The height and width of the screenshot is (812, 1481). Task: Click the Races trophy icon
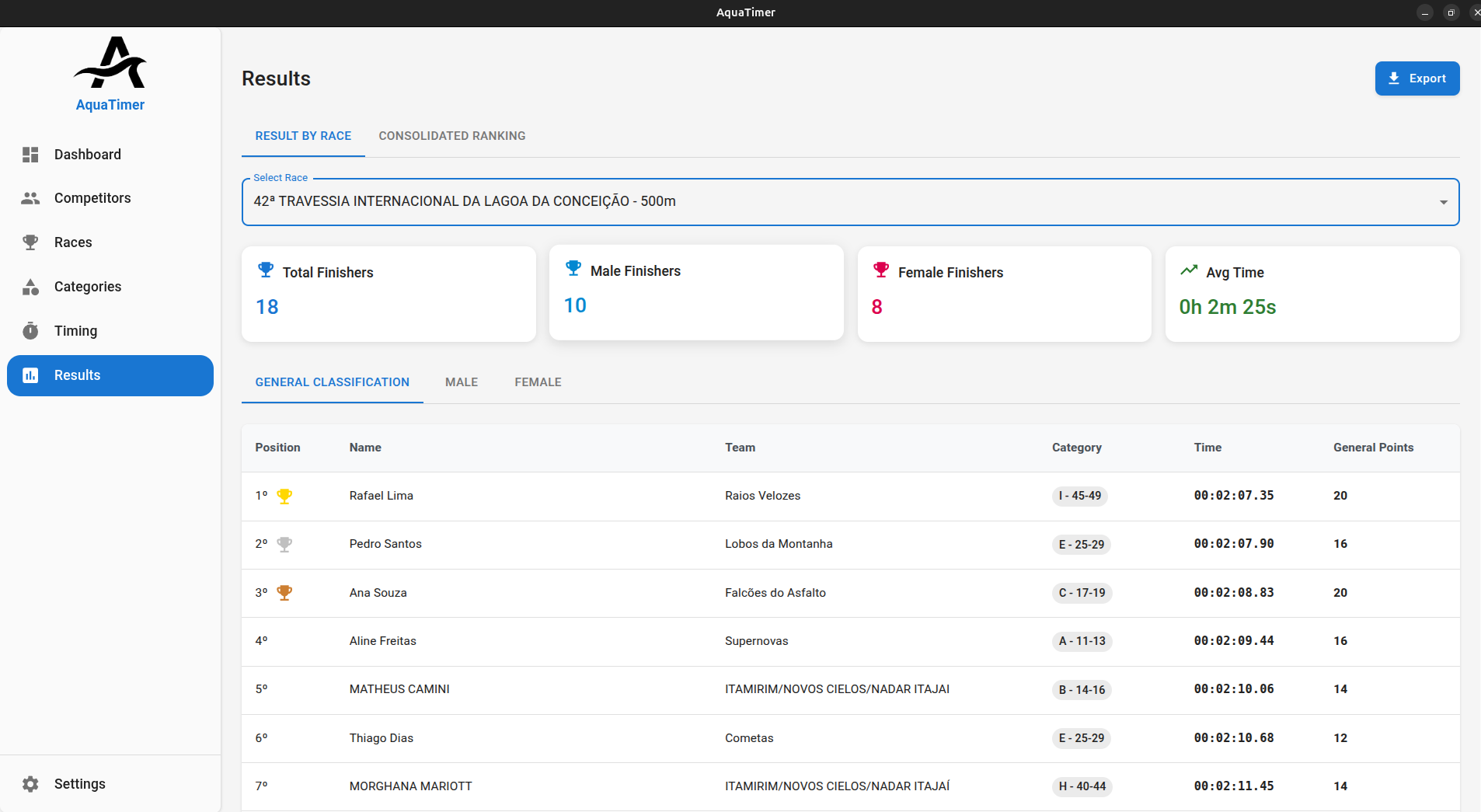click(30, 242)
